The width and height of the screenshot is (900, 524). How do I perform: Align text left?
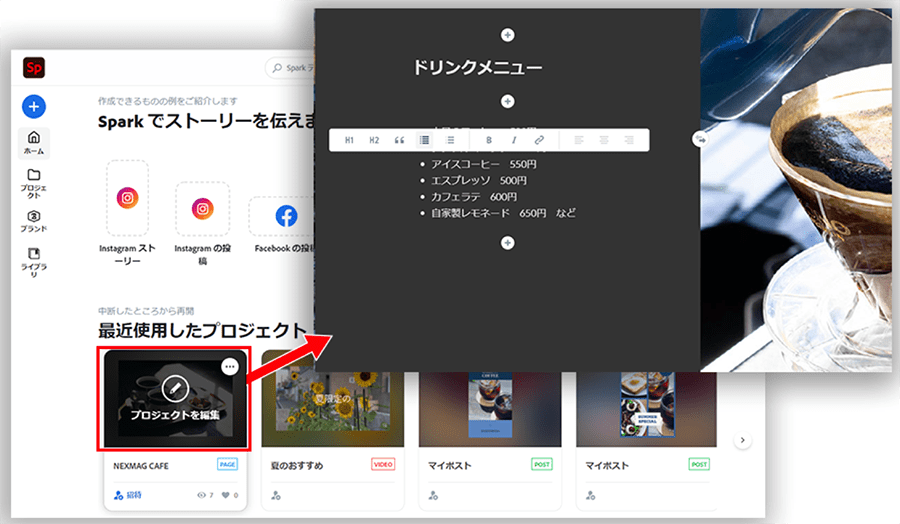click(x=579, y=140)
